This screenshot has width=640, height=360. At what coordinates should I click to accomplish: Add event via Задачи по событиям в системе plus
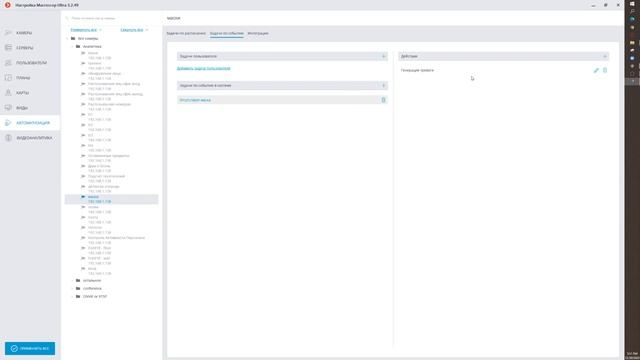pos(383,86)
